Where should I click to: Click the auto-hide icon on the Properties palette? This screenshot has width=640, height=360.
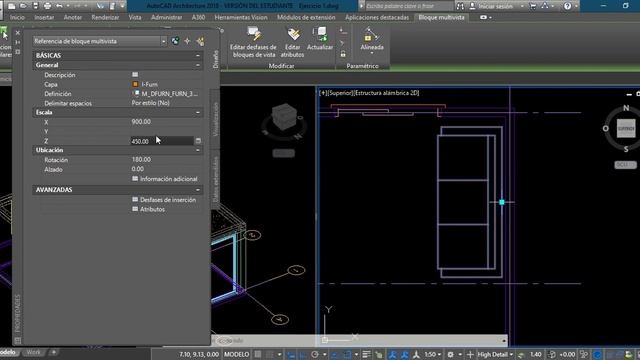point(18,42)
